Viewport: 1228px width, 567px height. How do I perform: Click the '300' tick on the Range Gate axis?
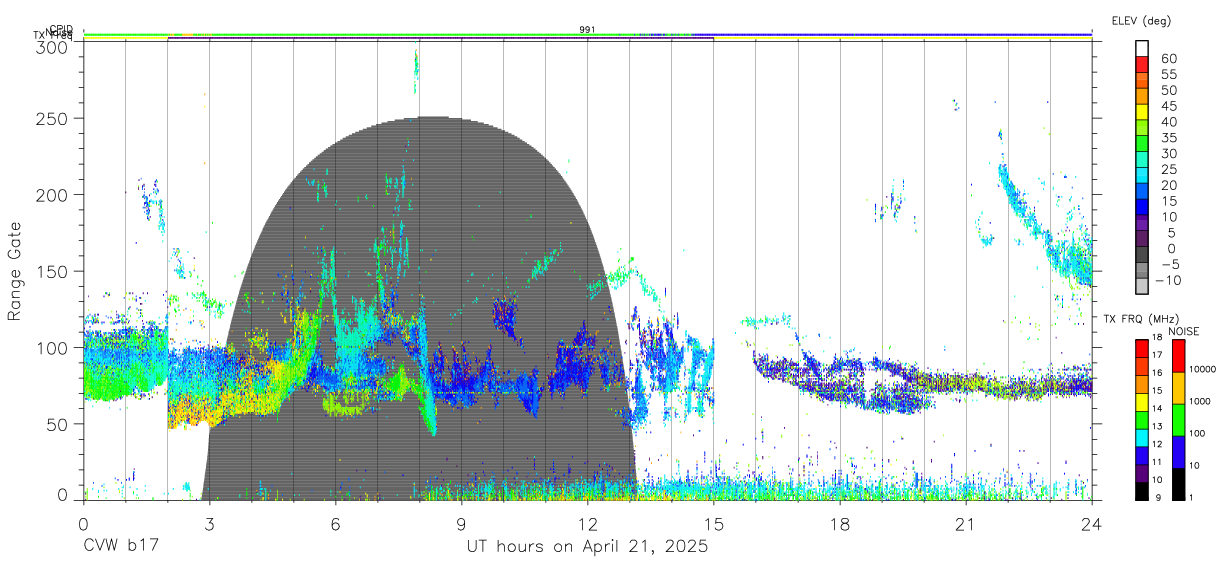[x=53, y=46]
